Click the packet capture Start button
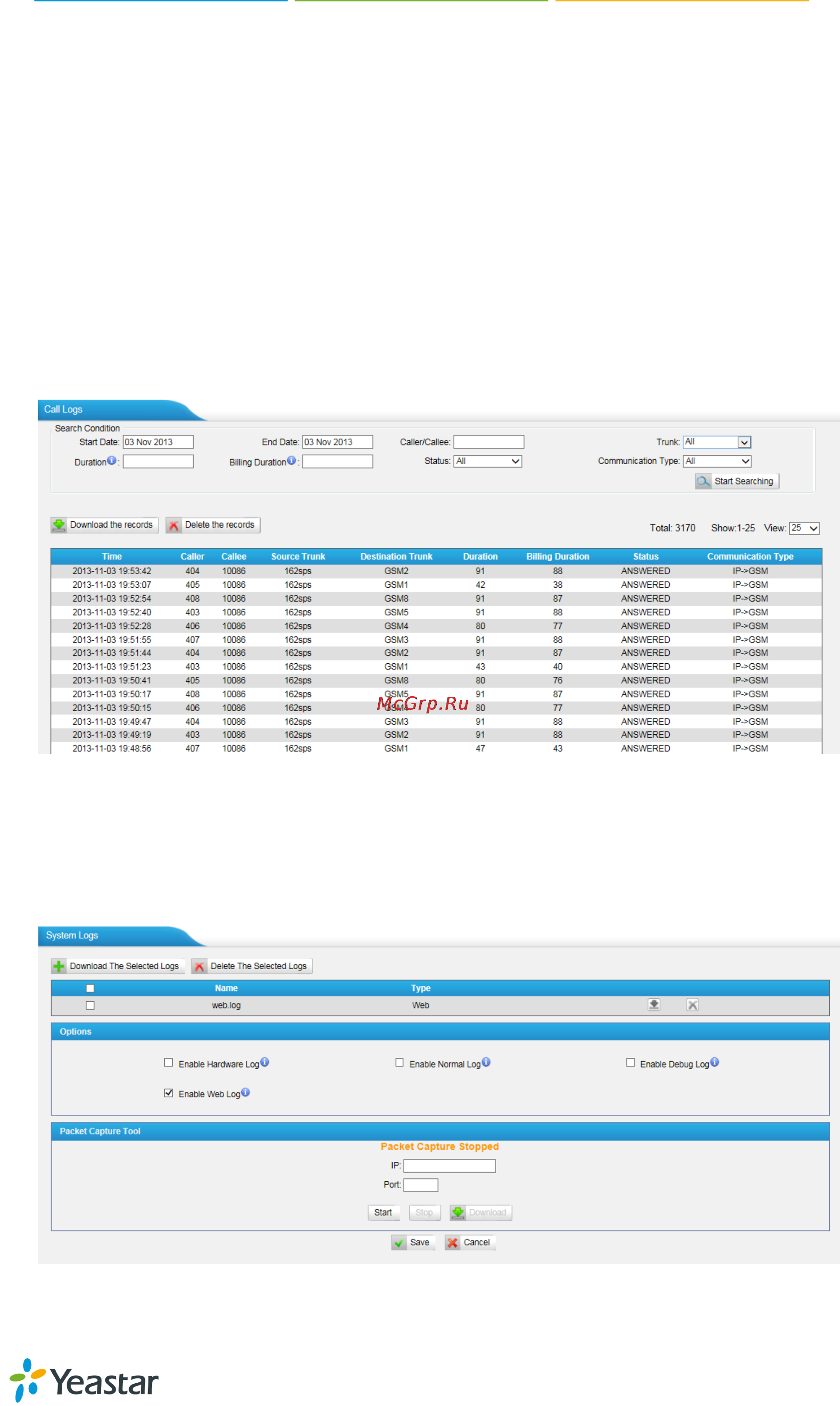This screenshot has height=1406, width=840. (x=383, y=1212)
